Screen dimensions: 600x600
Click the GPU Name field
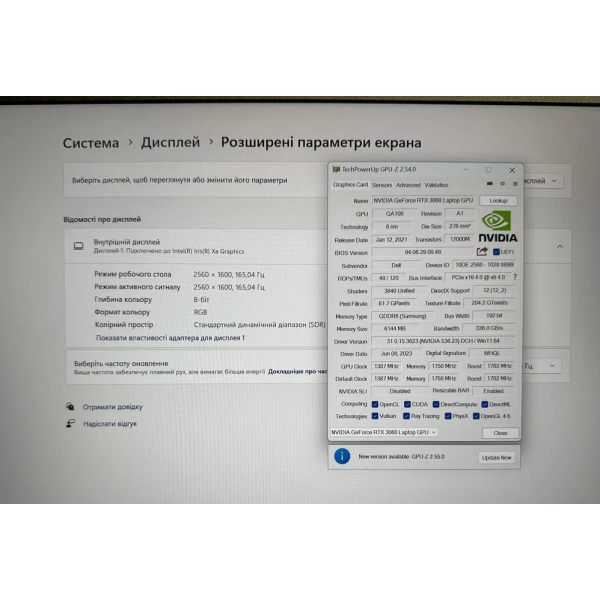[x=423, y=200]
